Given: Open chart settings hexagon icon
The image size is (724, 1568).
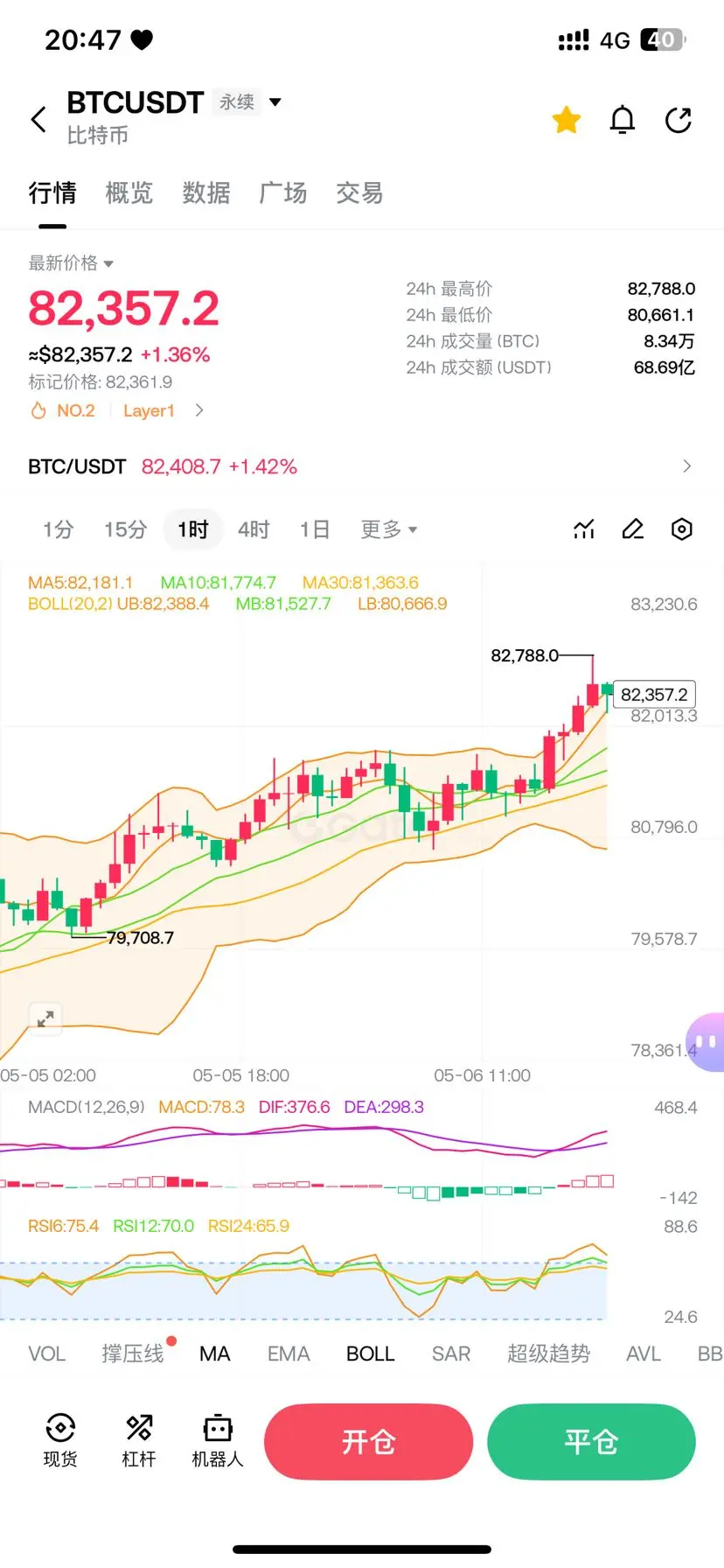Looking at the screenshot, I should click(x=682, y=529).
